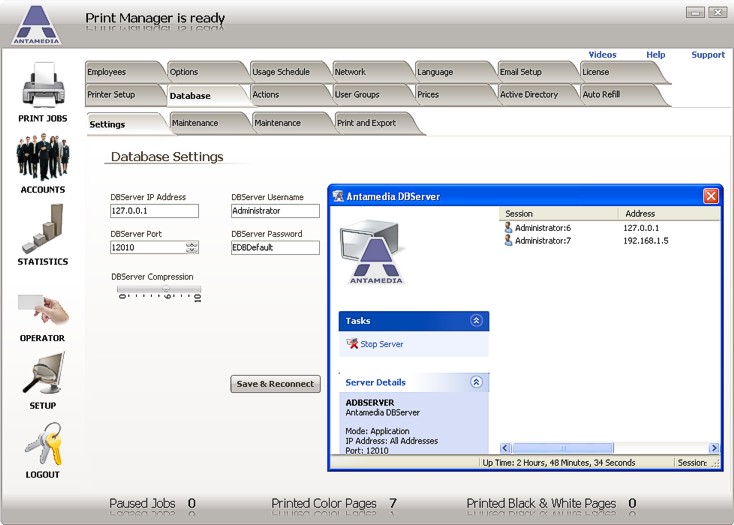Click the Up Time status bar entry
The image size is (734, 525).
tap(559, 462)
